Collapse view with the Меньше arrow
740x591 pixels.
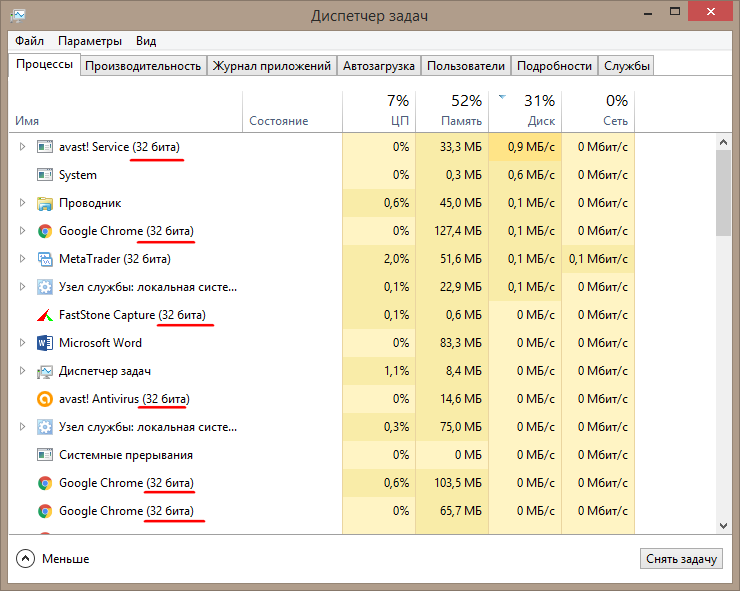point(25,559)
